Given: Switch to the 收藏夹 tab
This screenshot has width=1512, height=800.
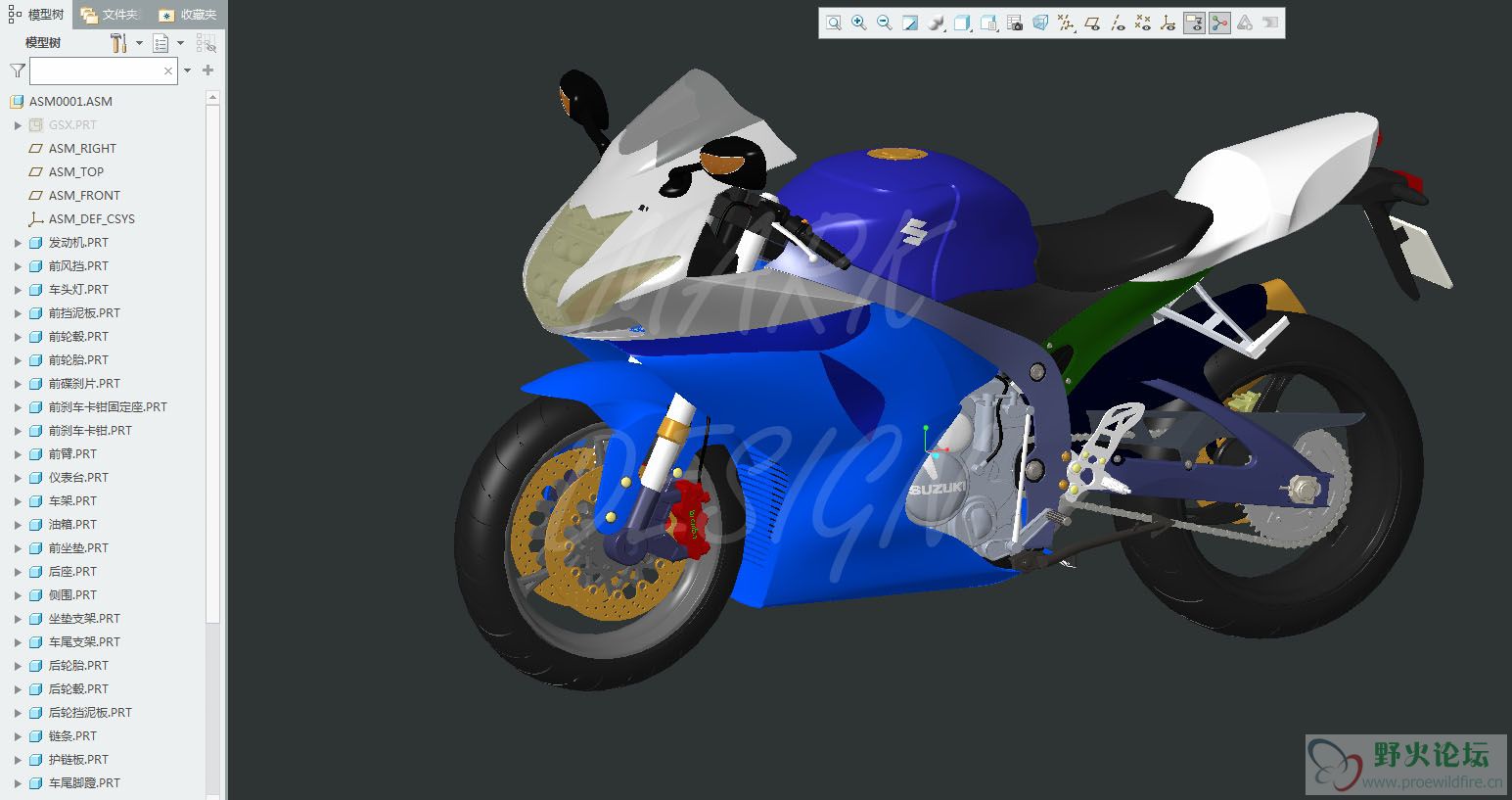Looking at the screenshot, I should pos(188,15).
